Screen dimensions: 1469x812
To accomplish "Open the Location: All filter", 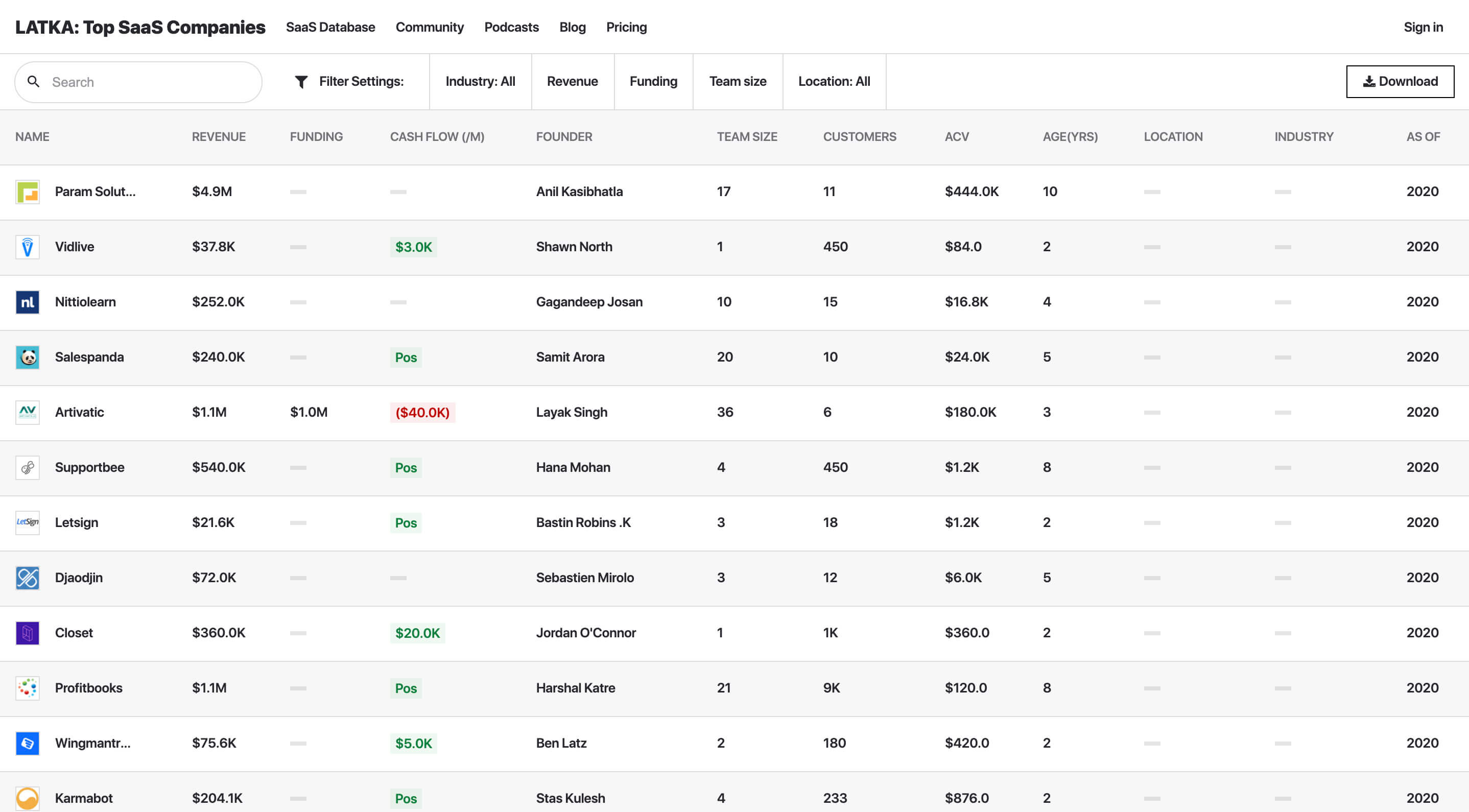I will (834, 82).
